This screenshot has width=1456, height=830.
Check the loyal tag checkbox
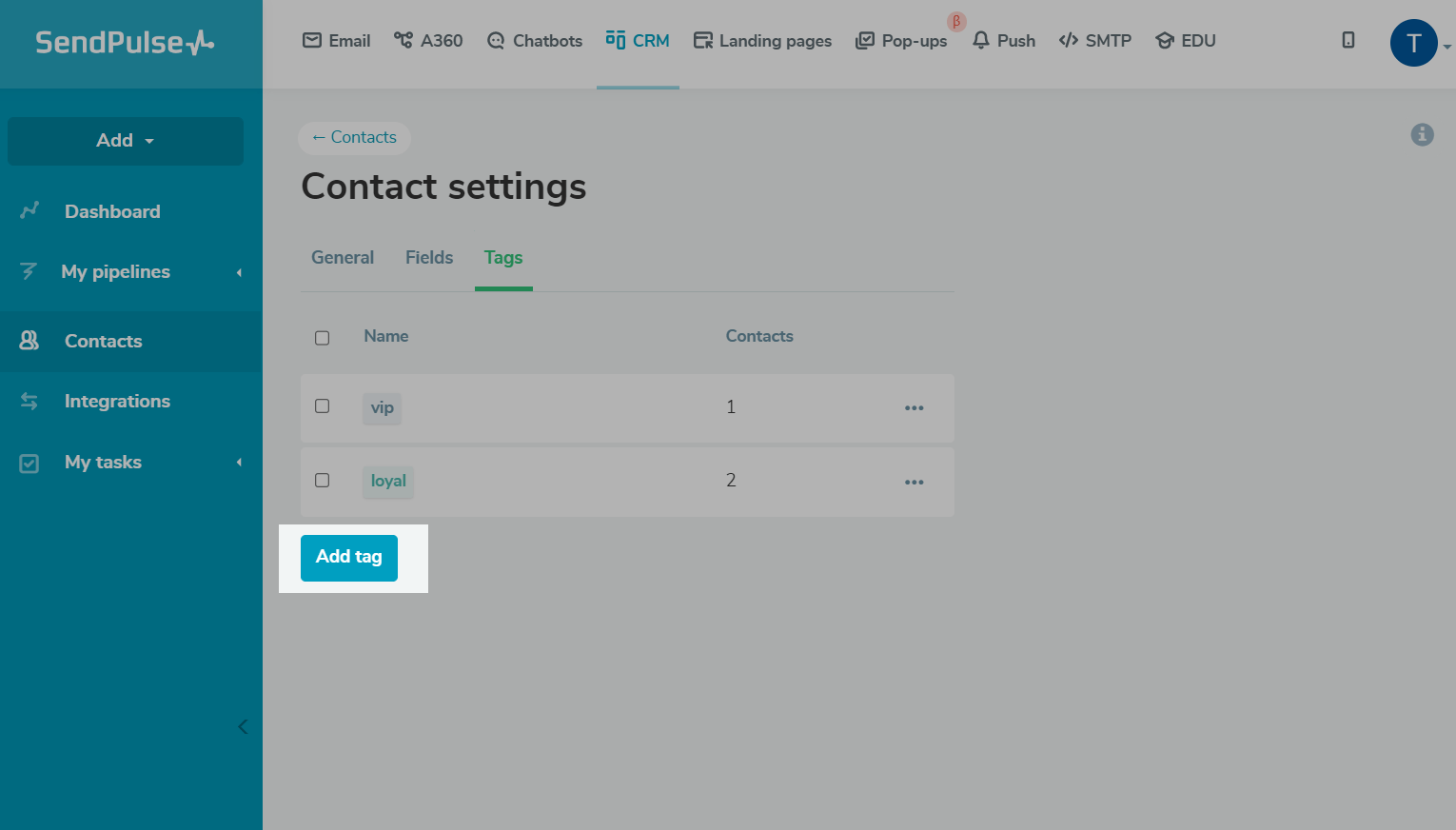pyautogui.click(x=323, y=481)
